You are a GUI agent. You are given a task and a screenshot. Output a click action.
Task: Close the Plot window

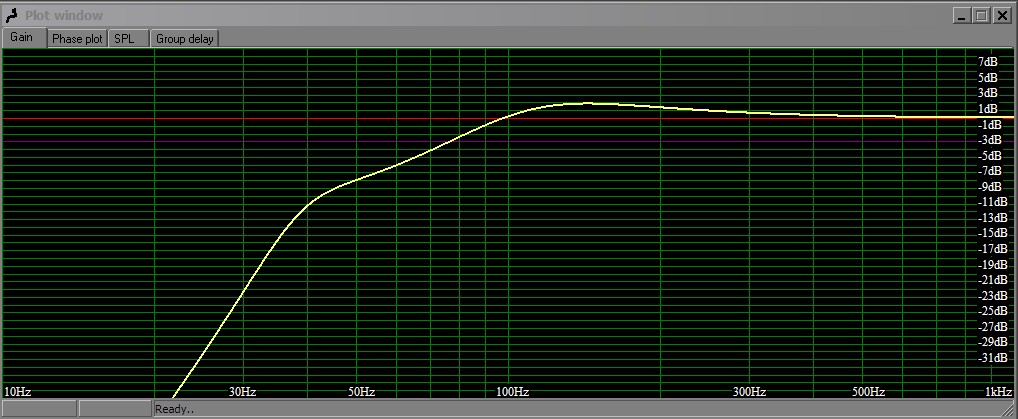click(x=1002, y=16)
